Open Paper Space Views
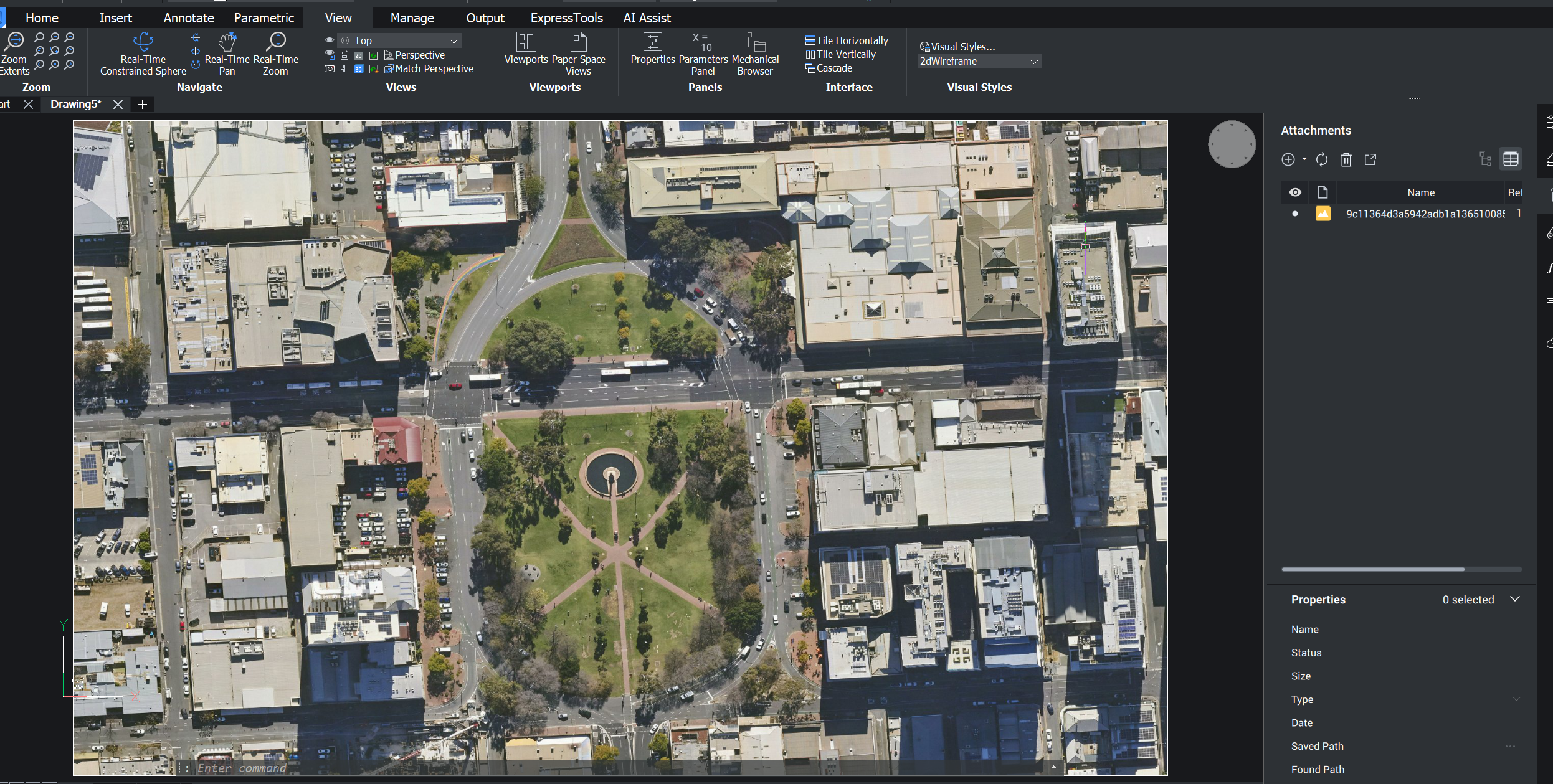The height and width of the screenshot is (784, 1553). (x=579, y=54)
